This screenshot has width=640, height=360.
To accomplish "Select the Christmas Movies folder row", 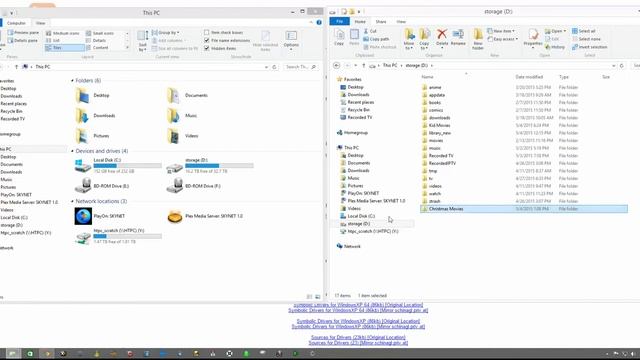I will coord(524,209).
